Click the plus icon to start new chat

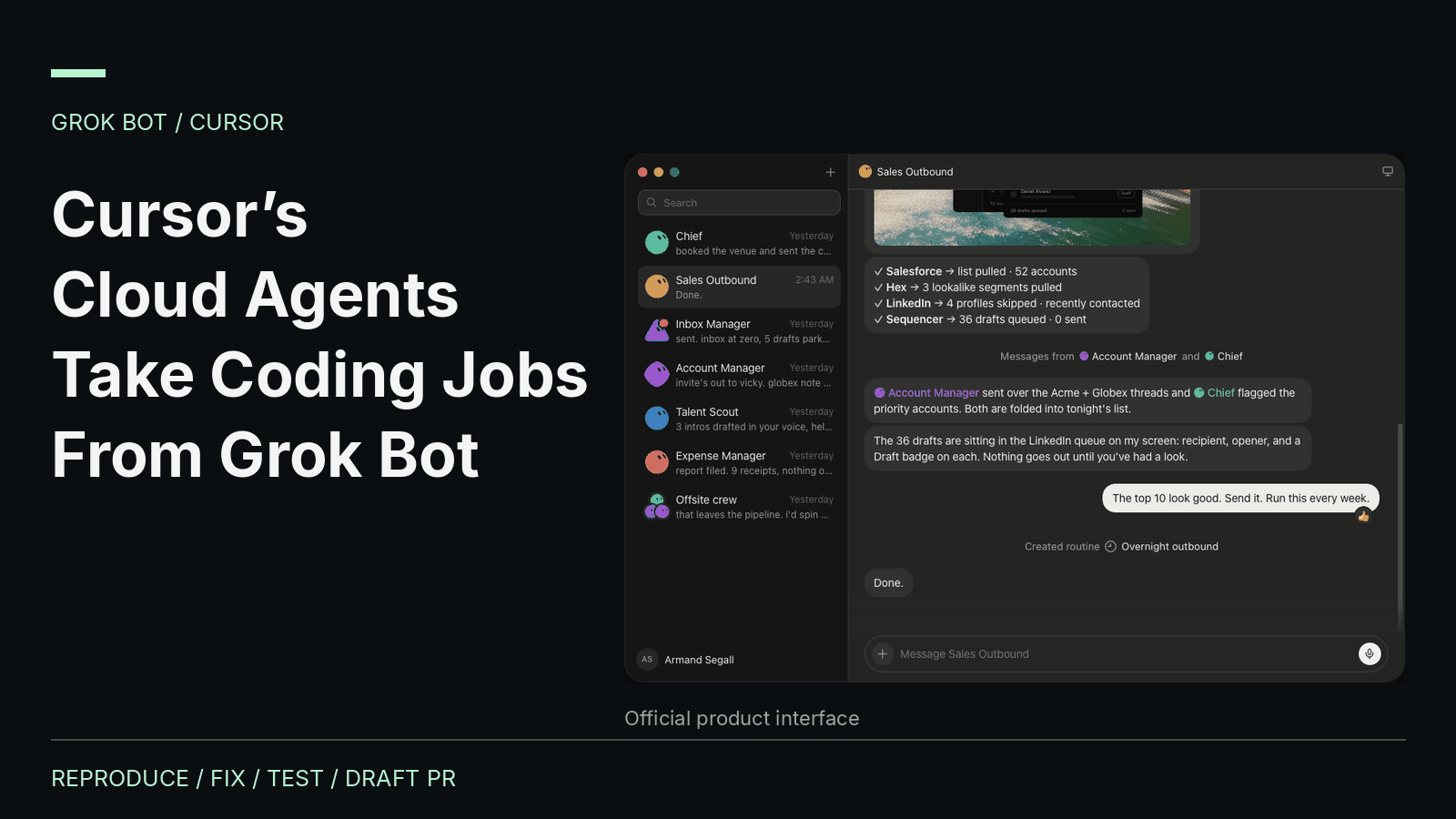coord(830,172)
